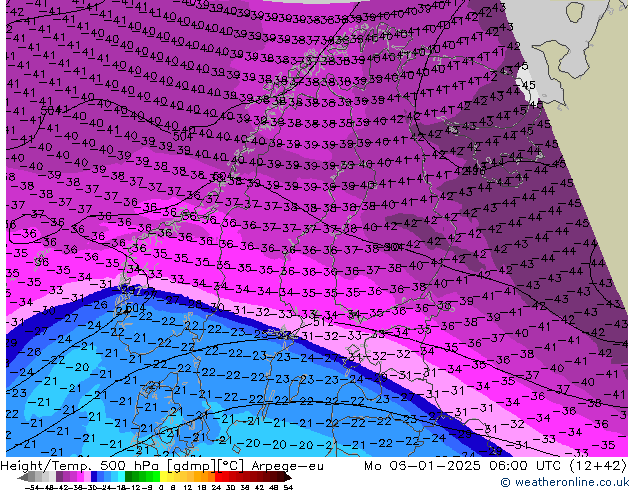Click the '06:00 UTC' time label
634x490 pixels.
click(x=523, y=466)
